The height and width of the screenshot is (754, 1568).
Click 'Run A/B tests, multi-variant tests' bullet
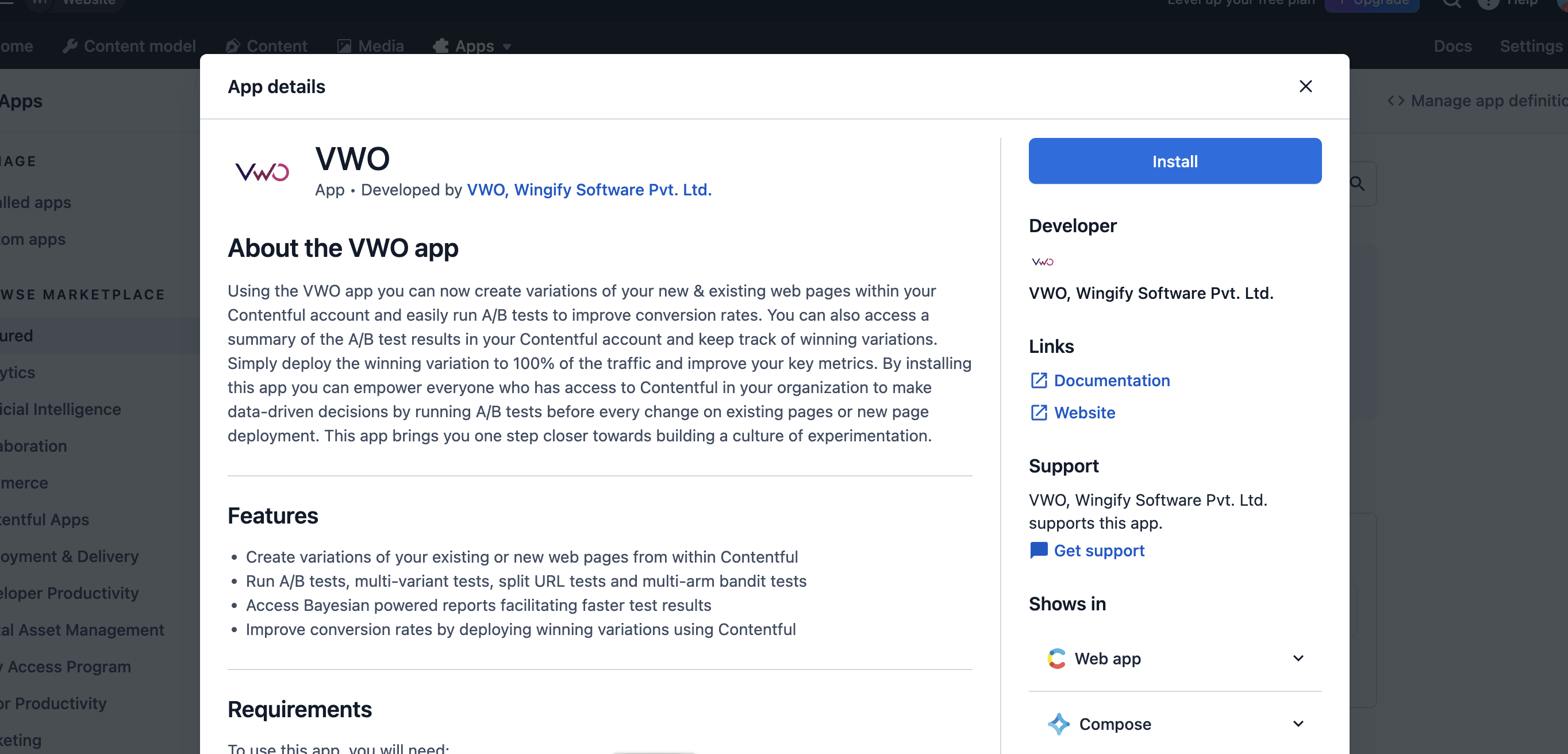tap(526, 581)
